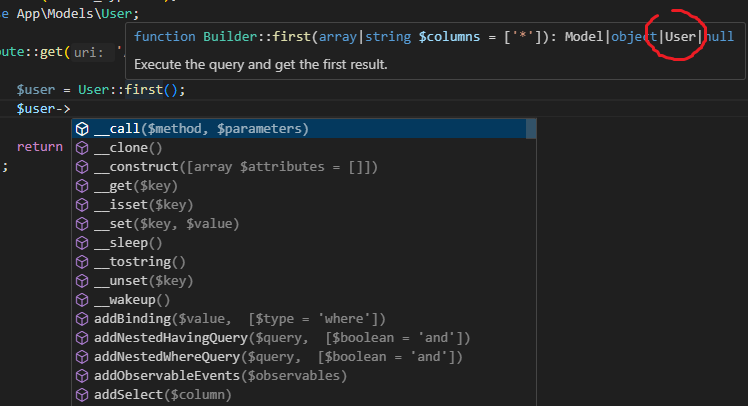
Task: Place cursor after the $user-> arrow
Action: pos(71,108)
